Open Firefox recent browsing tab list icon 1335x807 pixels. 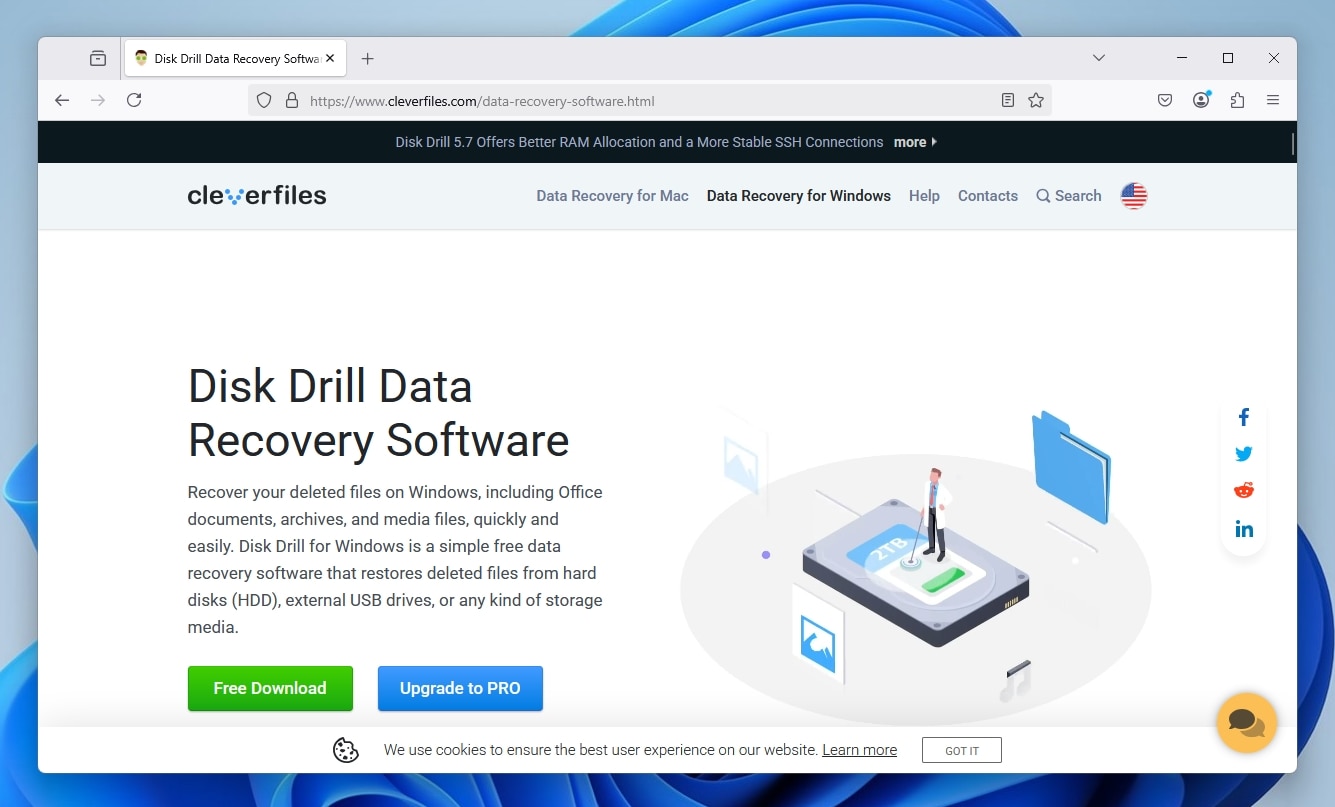(x=98, y=58)
